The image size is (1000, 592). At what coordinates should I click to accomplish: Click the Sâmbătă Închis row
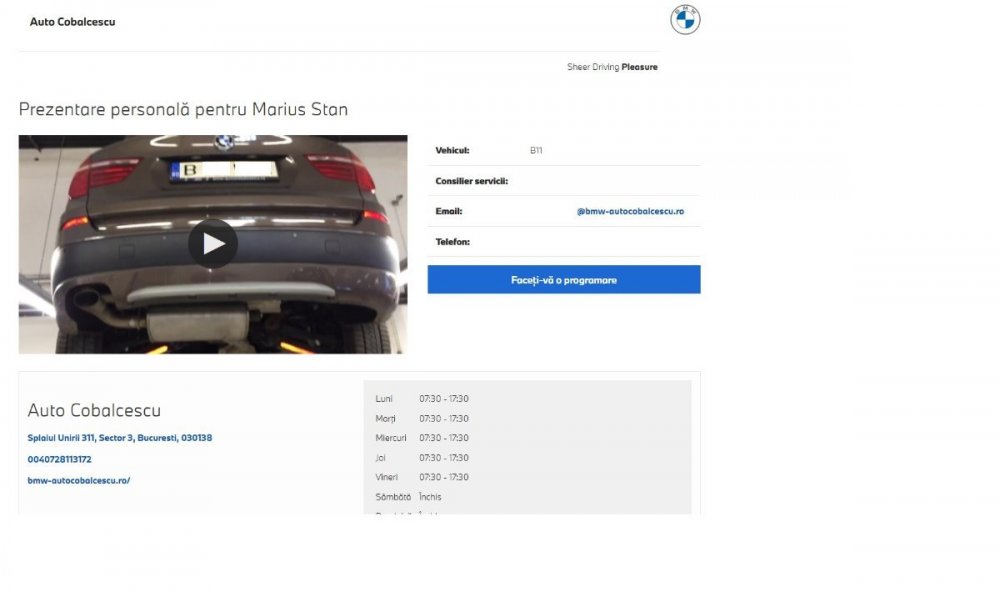pos(408,496)
